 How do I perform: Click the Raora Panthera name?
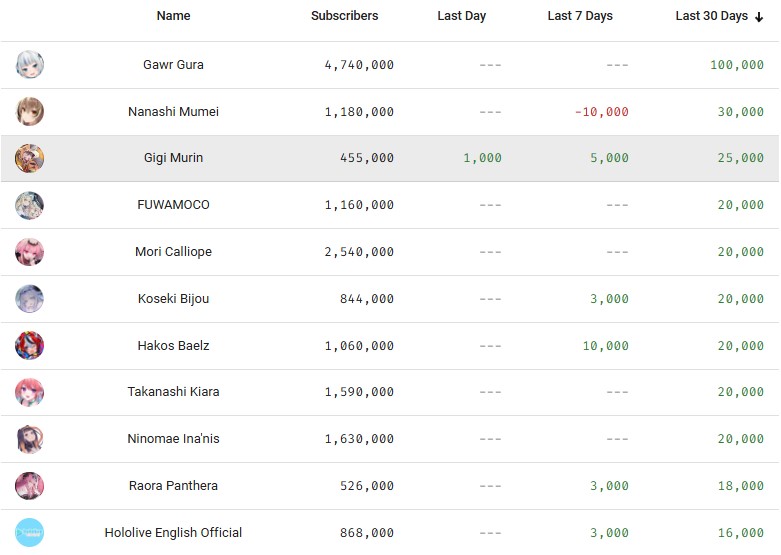(173, 486)
